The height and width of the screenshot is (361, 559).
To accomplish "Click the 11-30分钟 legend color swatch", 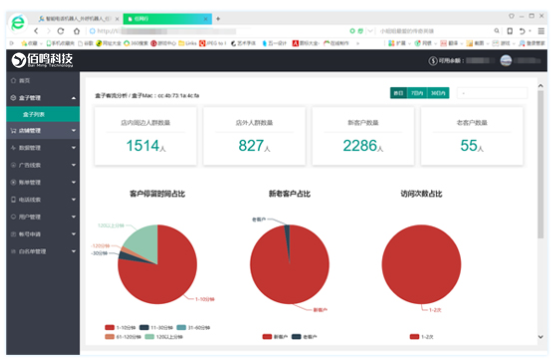I will point(144,328).
